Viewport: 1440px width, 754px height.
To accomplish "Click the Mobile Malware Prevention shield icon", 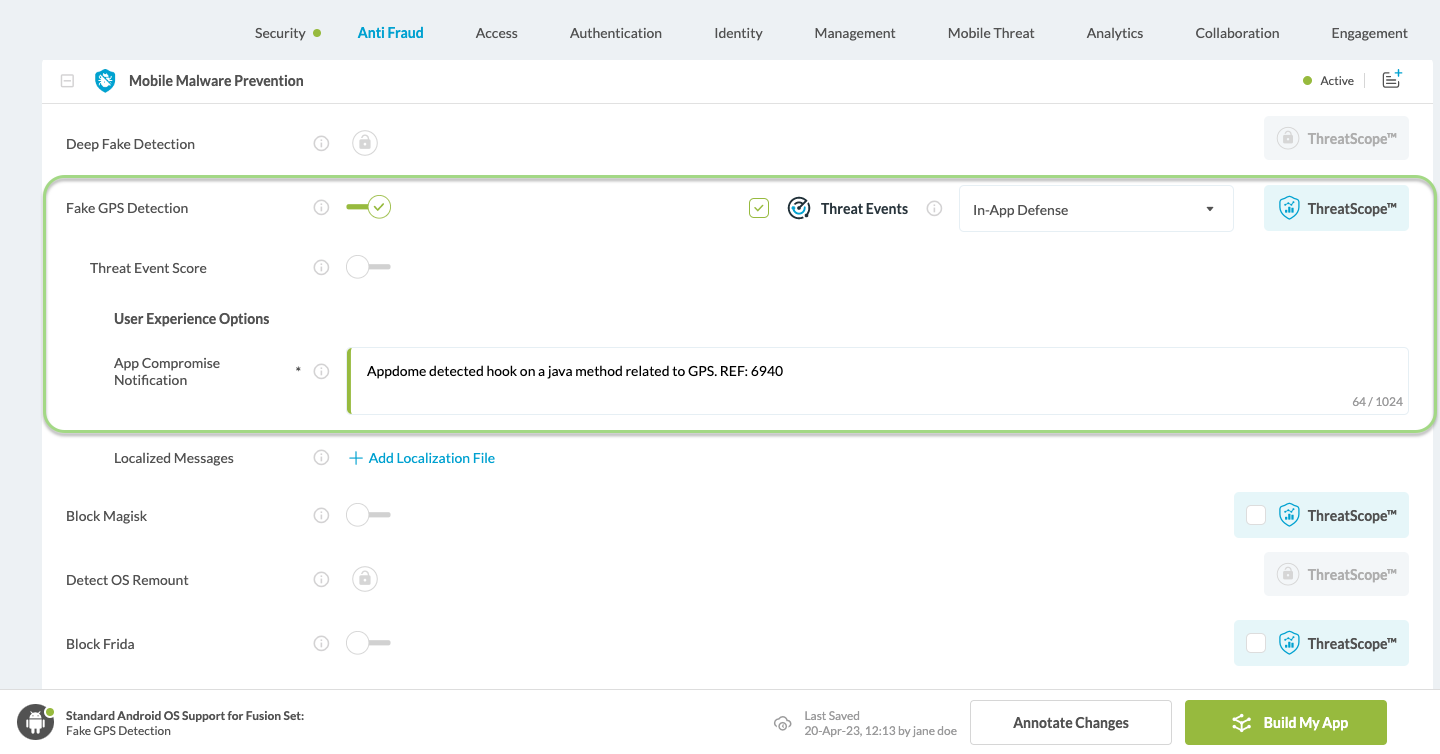I will tap(105, 81).
